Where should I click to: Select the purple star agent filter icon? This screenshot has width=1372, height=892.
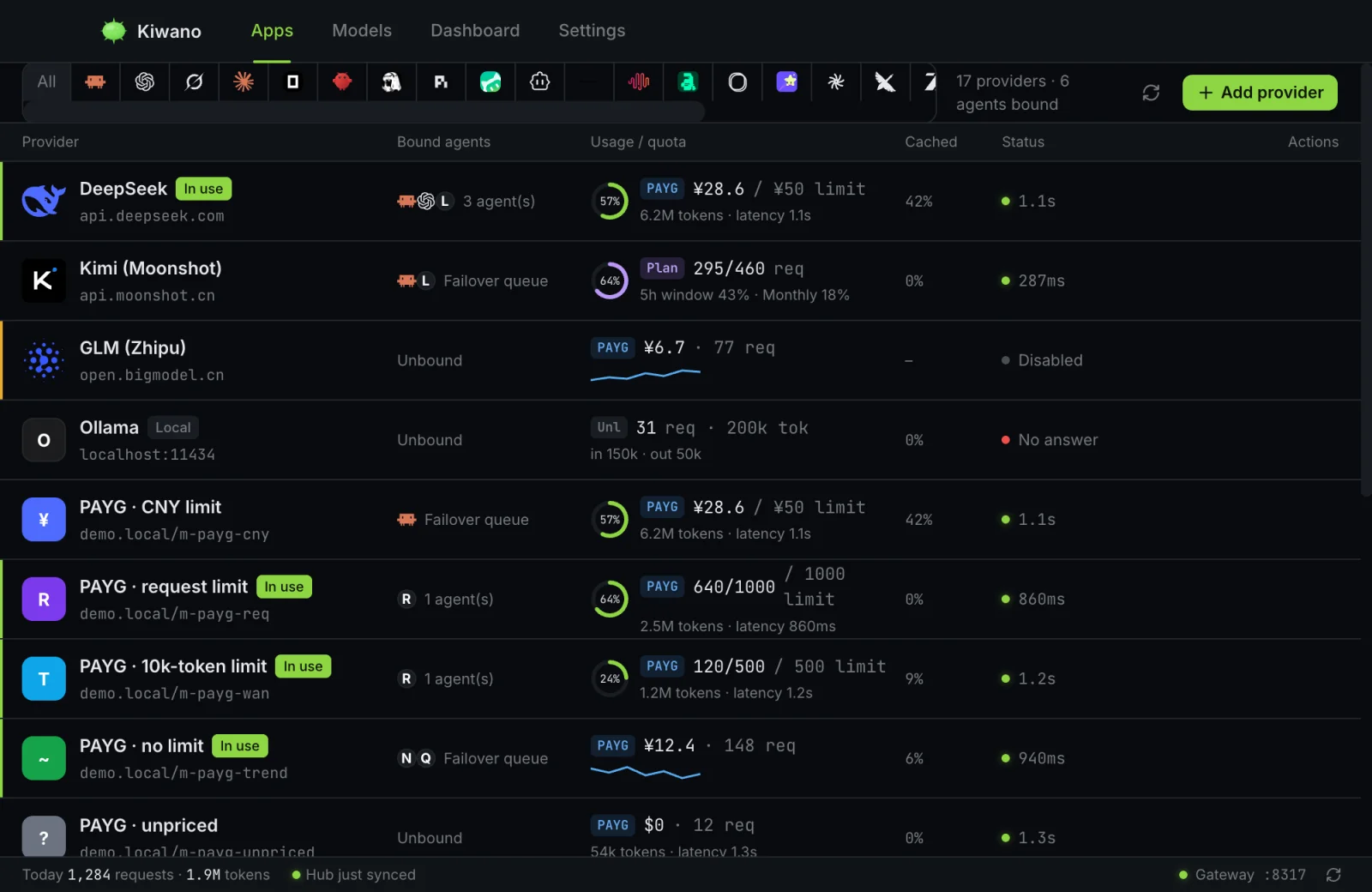click(x=787, y=81)
